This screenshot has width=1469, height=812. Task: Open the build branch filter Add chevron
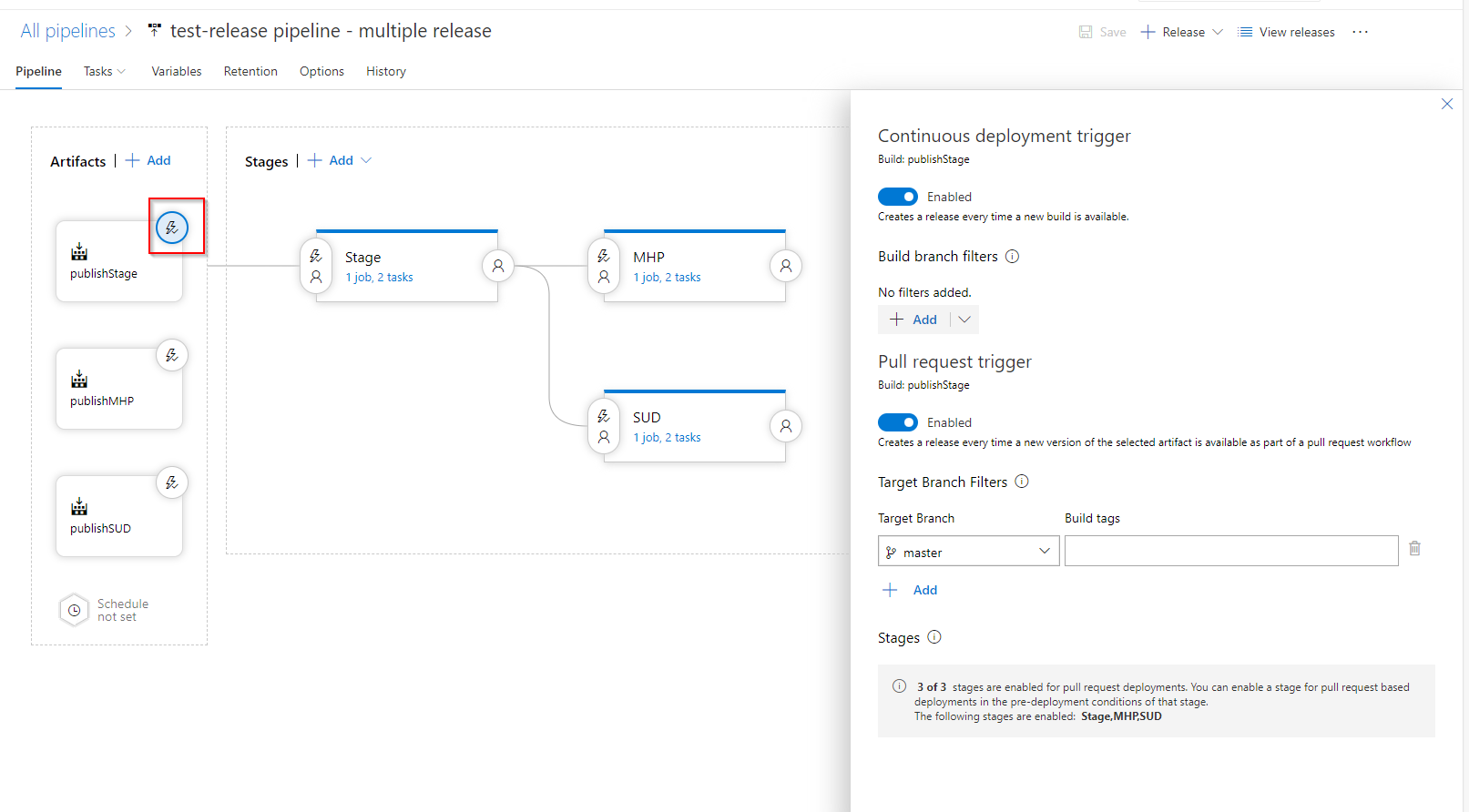coord(964,320)
